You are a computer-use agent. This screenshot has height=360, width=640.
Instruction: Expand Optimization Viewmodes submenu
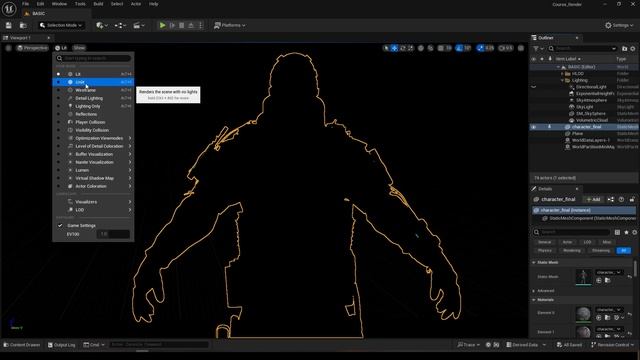pyautogui.click(x=93, y=138)
